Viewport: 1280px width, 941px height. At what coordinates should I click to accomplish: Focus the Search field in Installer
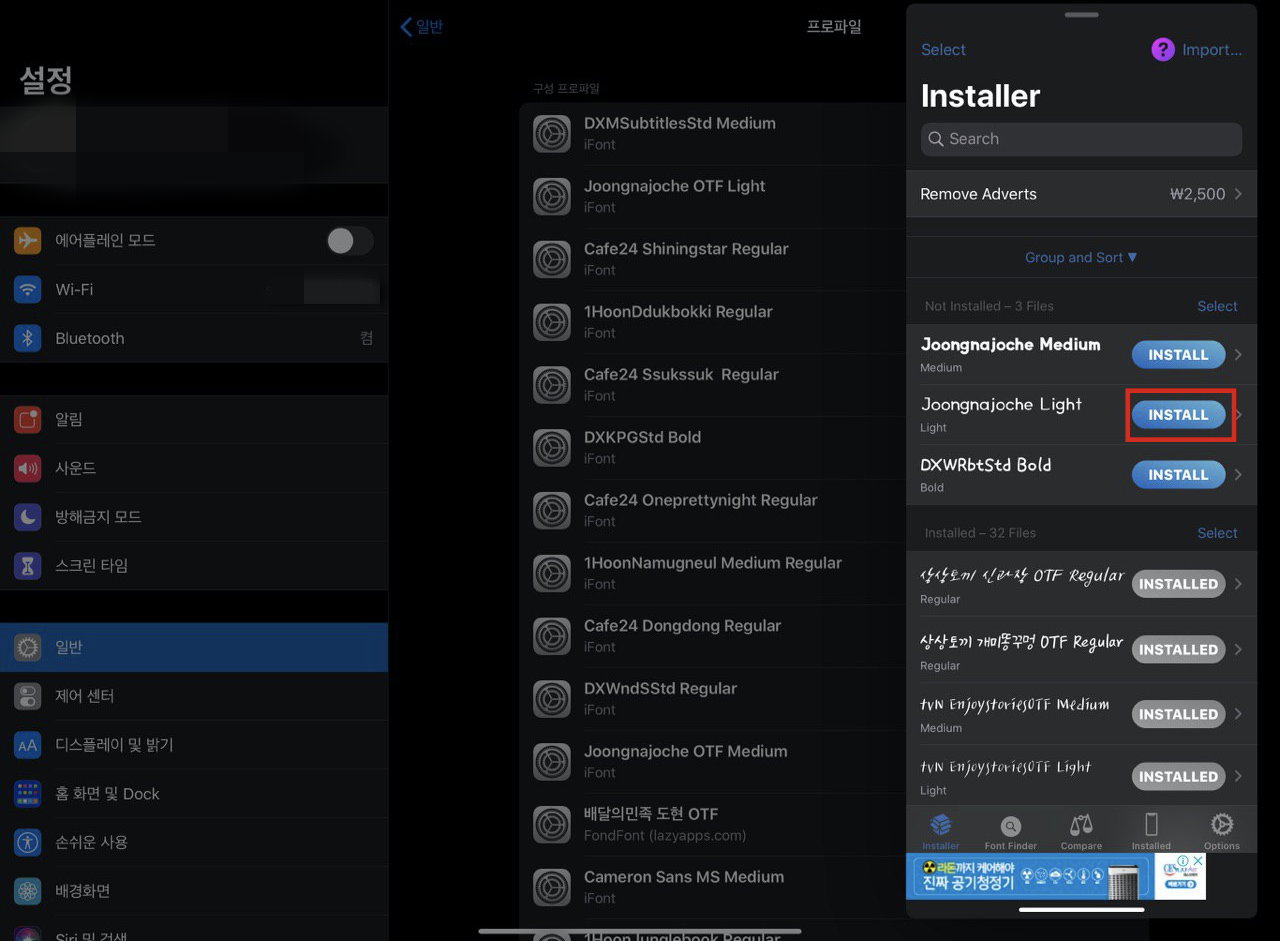pyautogui.click(x=1081, y=139)
